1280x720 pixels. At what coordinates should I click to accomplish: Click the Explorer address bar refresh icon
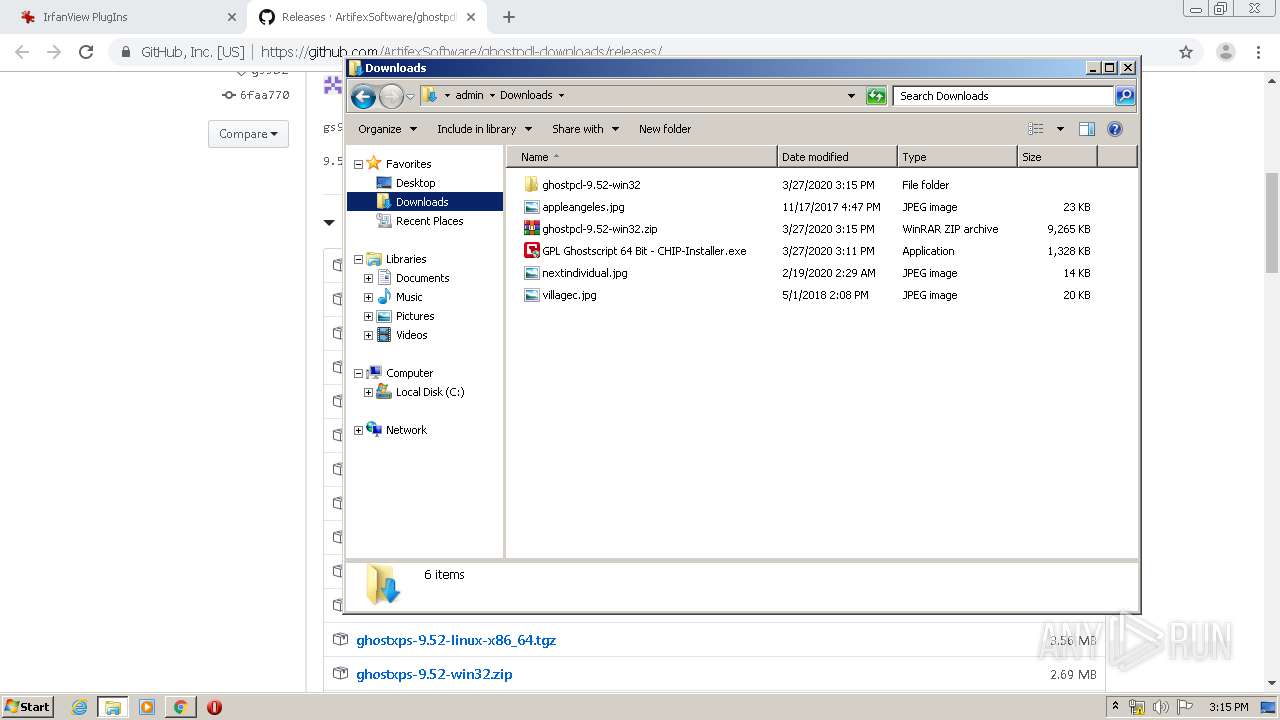(876, 96)
